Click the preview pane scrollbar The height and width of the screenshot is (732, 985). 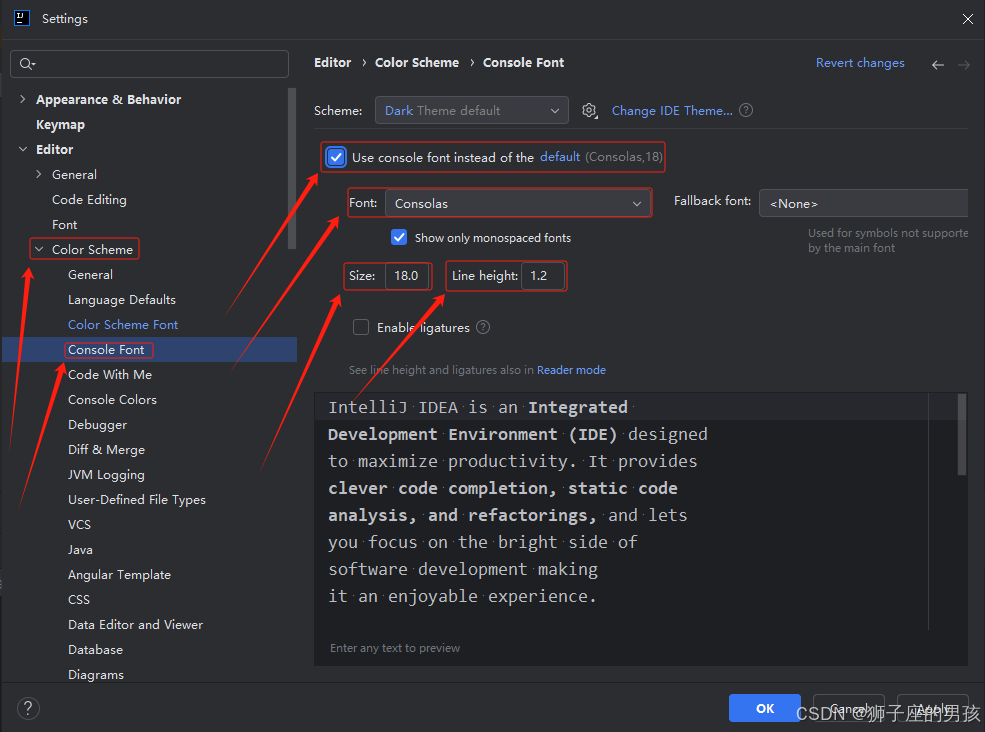tap(962, 435)
